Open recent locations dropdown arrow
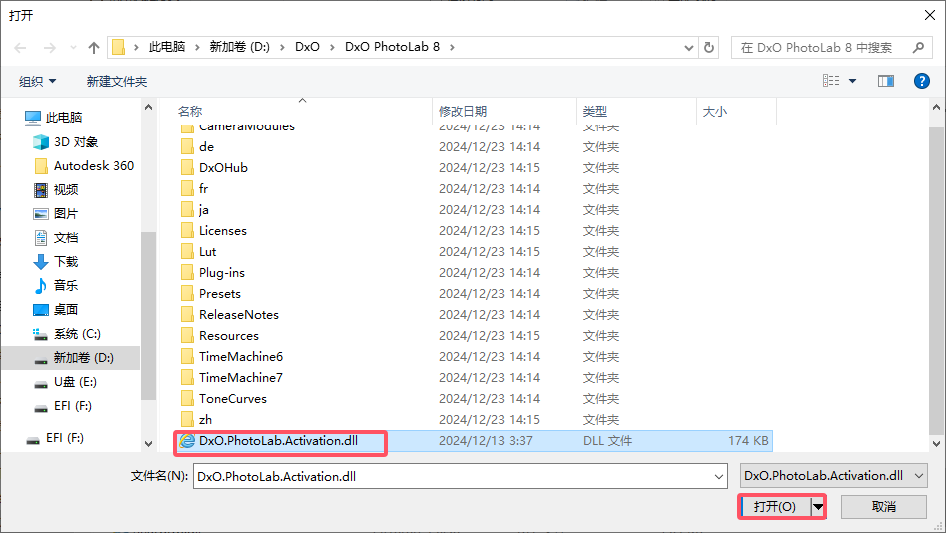This screenshot has width=946, height=533. coord(73,48)
